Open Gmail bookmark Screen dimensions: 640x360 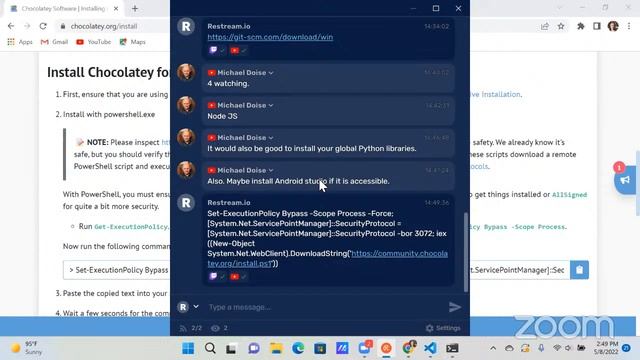[54, 42]
